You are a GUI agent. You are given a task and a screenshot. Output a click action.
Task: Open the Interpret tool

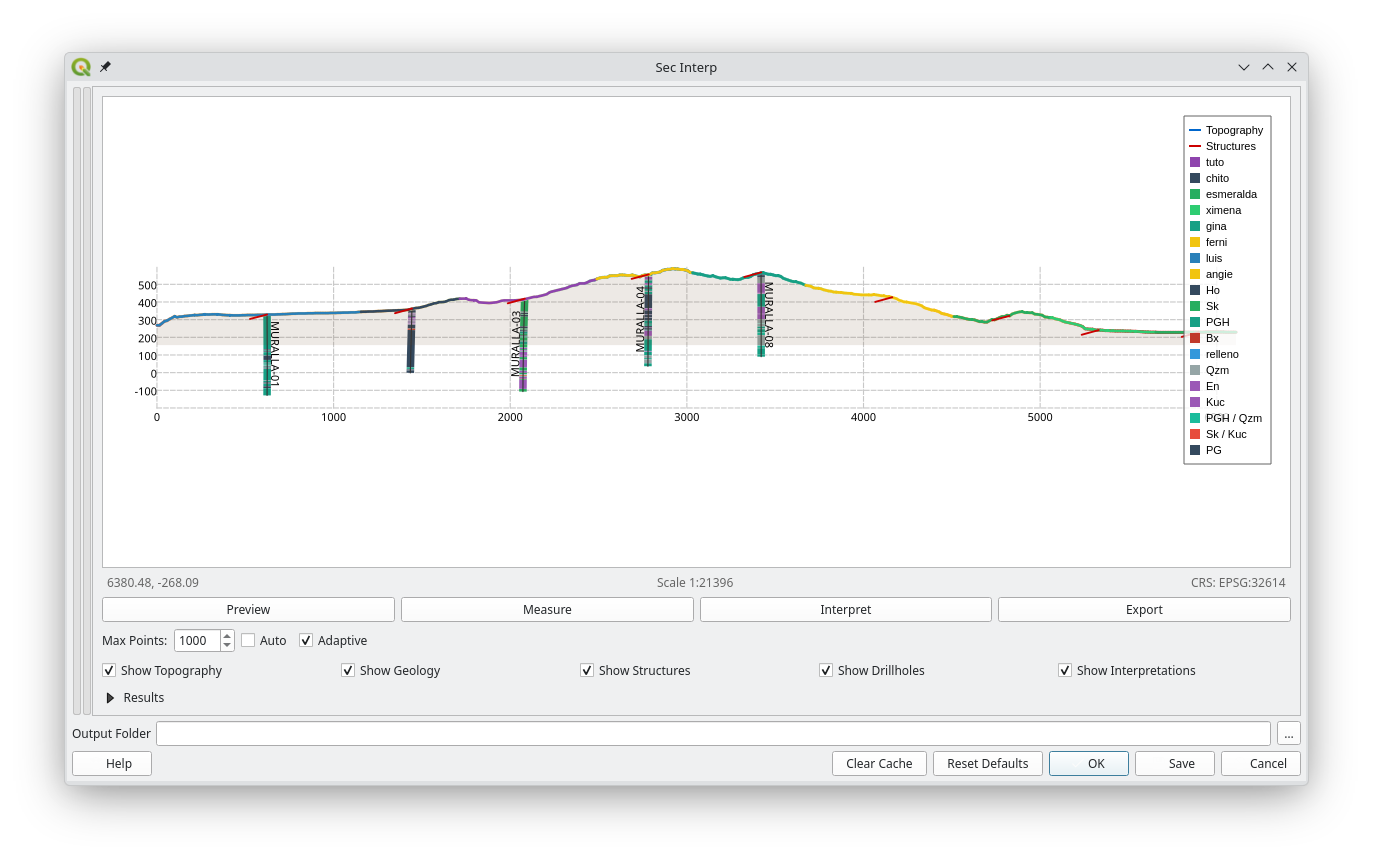point(845,609)
